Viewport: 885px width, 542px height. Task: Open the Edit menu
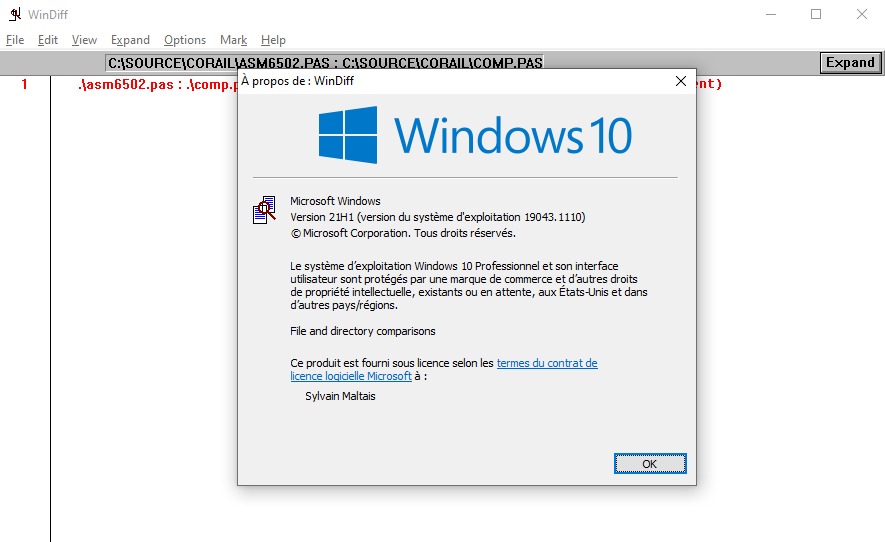pyautogui.click(x=48, y=40)
